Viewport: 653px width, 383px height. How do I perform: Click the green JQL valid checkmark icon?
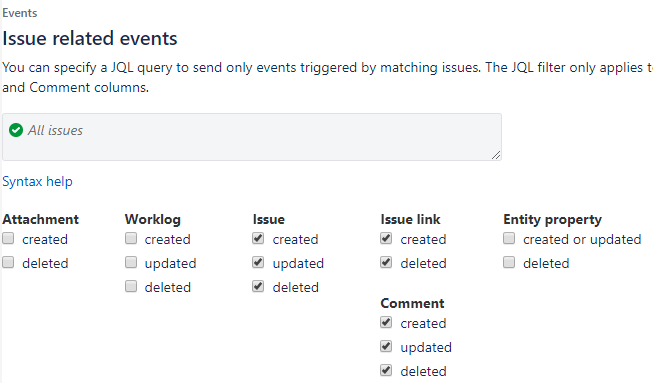pos(16,130)
